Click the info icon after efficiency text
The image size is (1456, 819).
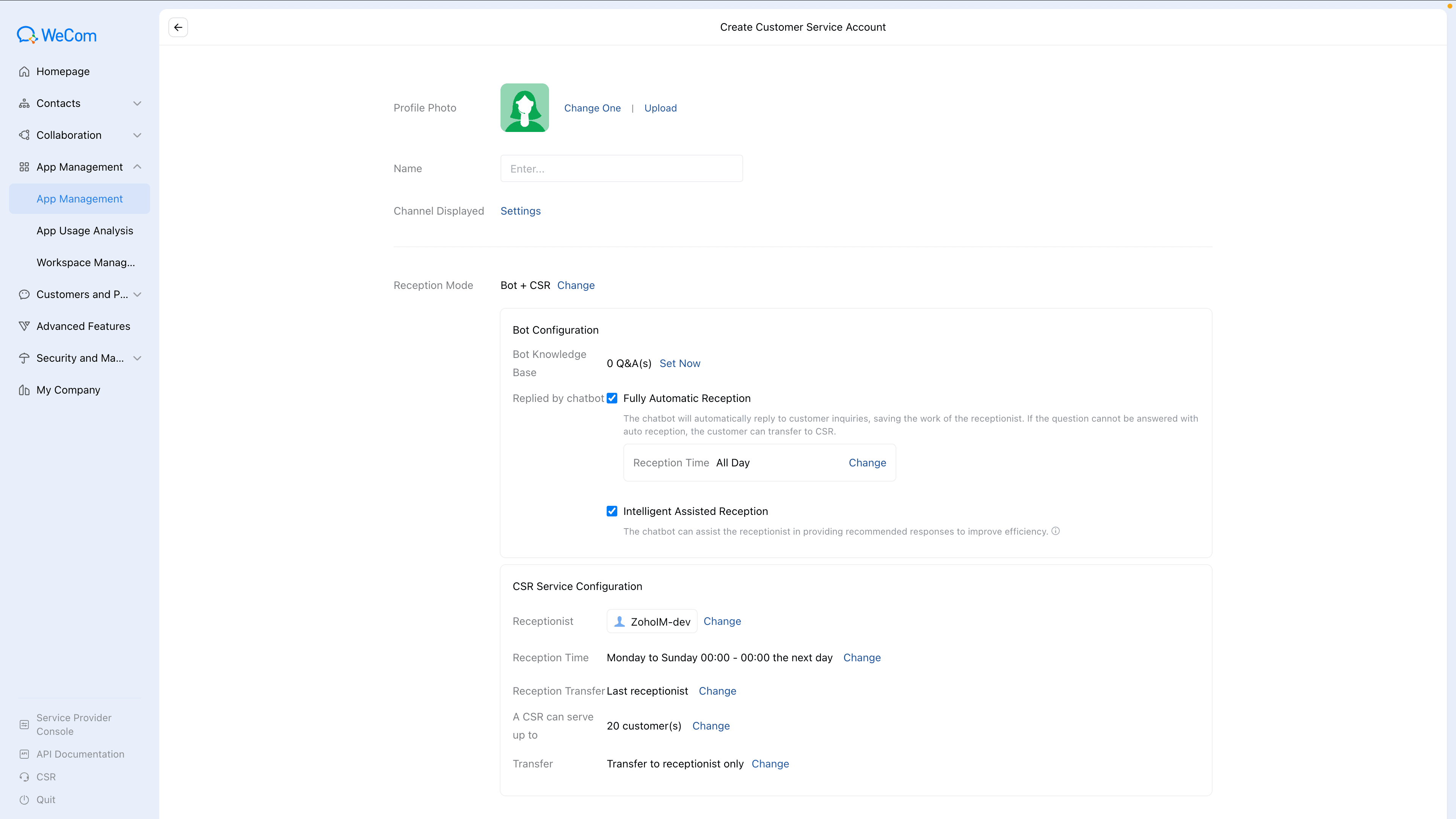[x=1055, y=531]
